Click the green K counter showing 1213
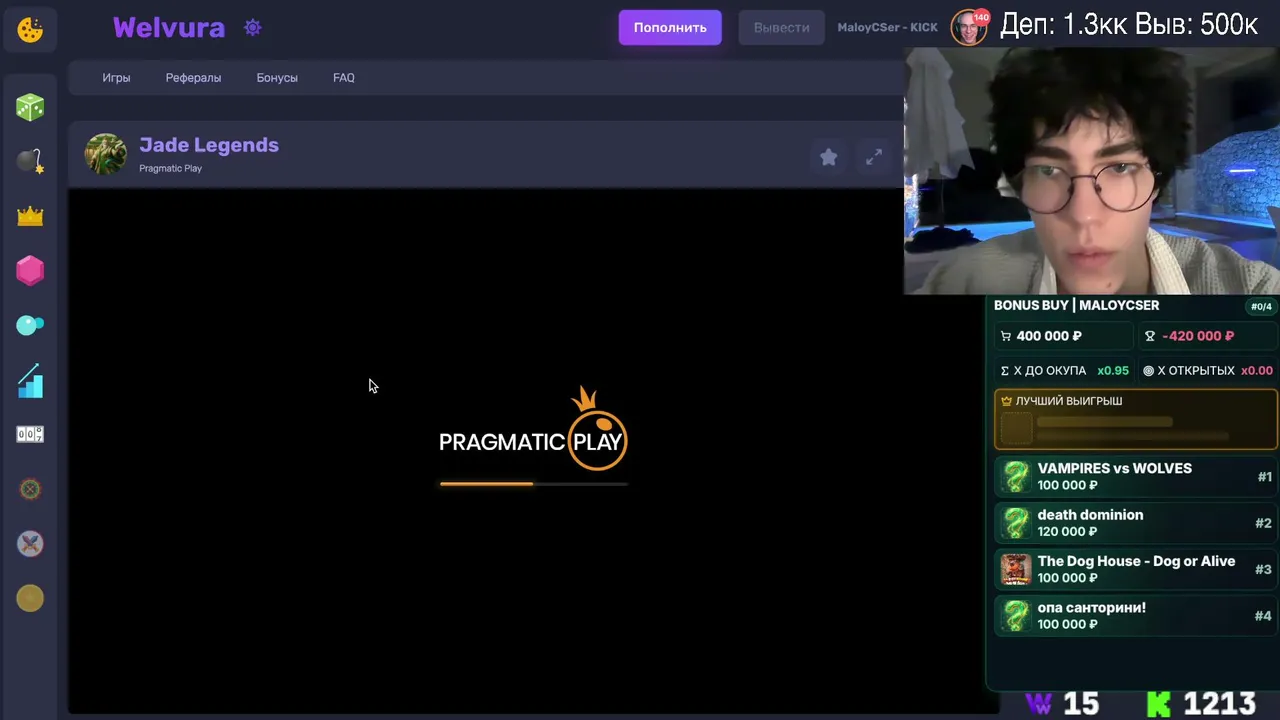1280x720 pixels. (1201, 704)
